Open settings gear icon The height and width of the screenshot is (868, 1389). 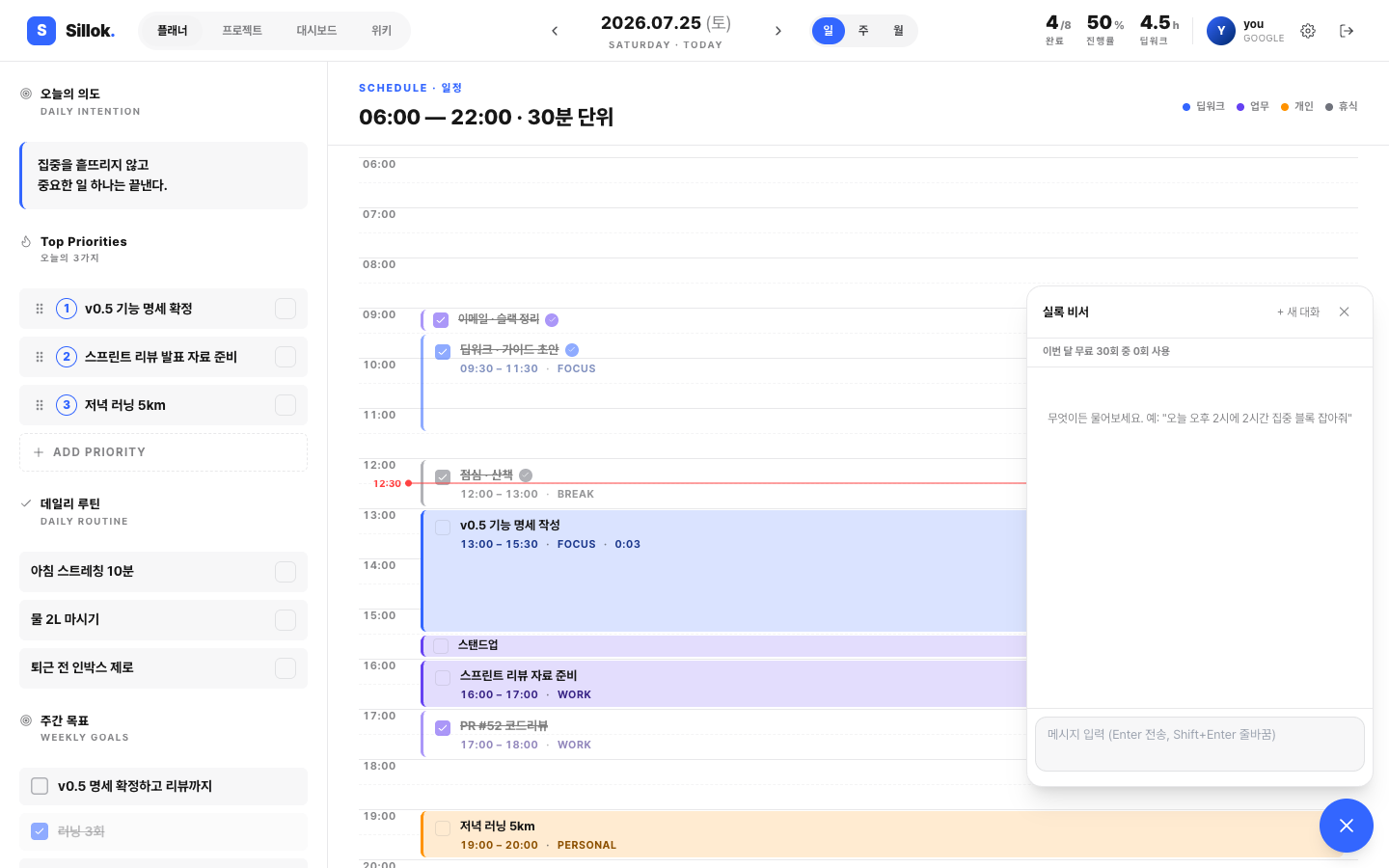1308,31
